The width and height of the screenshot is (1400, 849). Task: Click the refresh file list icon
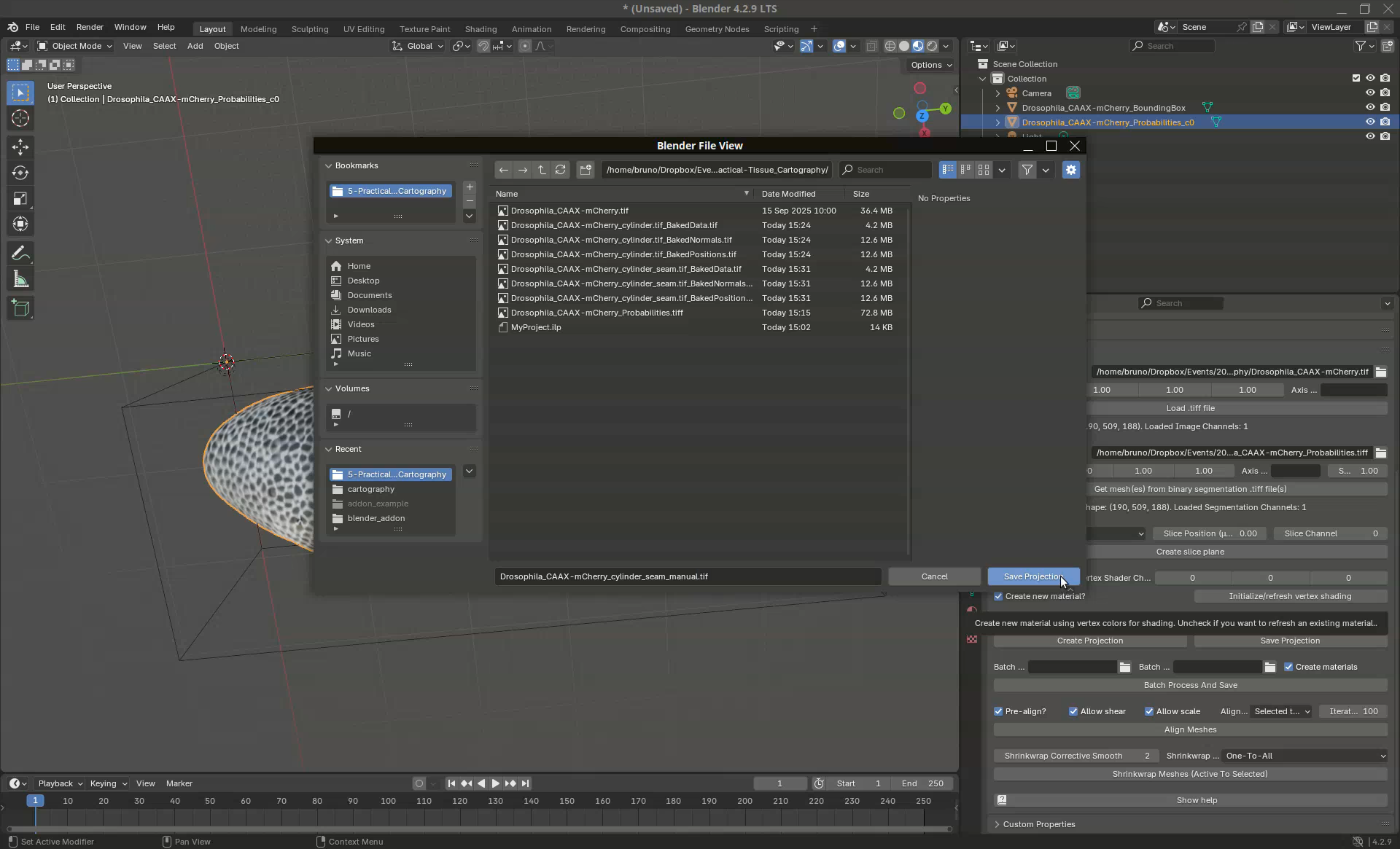560,170
